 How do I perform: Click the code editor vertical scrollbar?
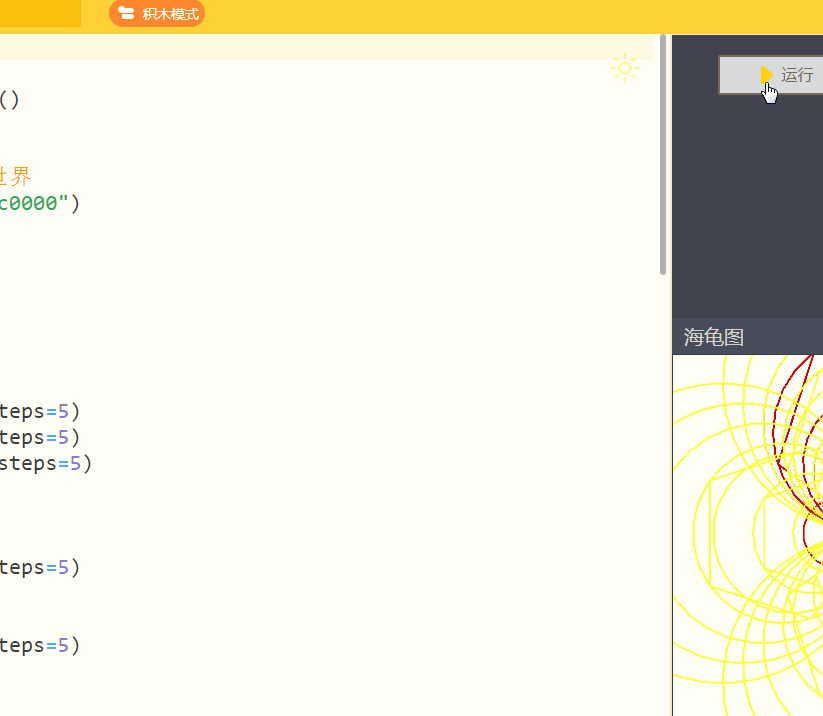coord(663,154)
